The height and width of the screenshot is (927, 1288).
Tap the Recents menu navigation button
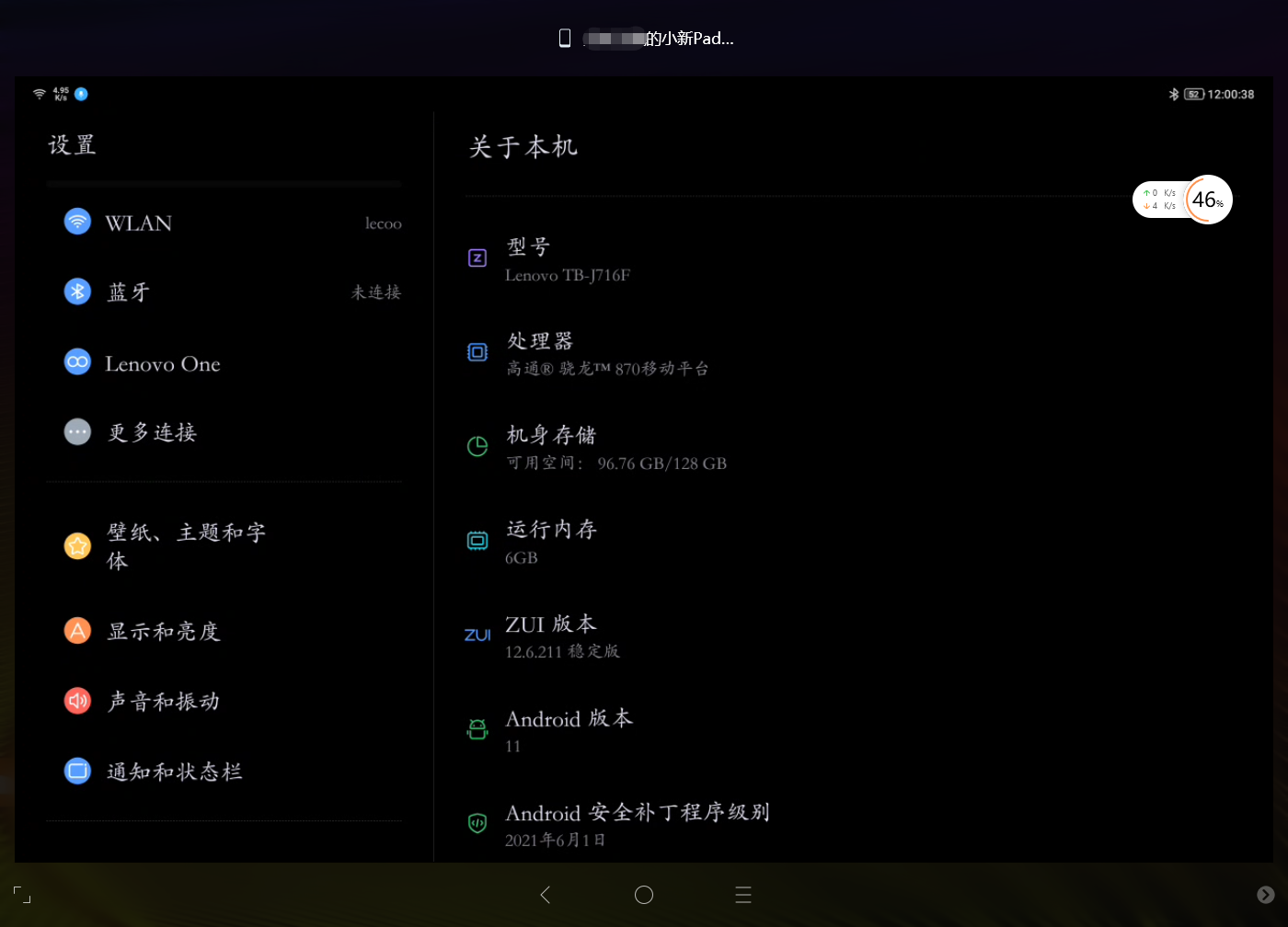point(743,895)
